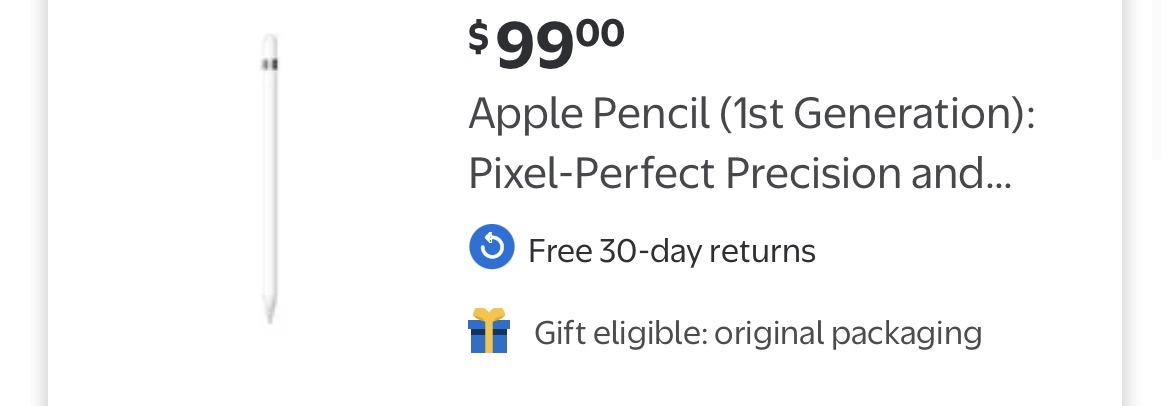This screenshot has width=1170, height=406.
Task: Click the large "99" price digits
Action: click(534, 47)
